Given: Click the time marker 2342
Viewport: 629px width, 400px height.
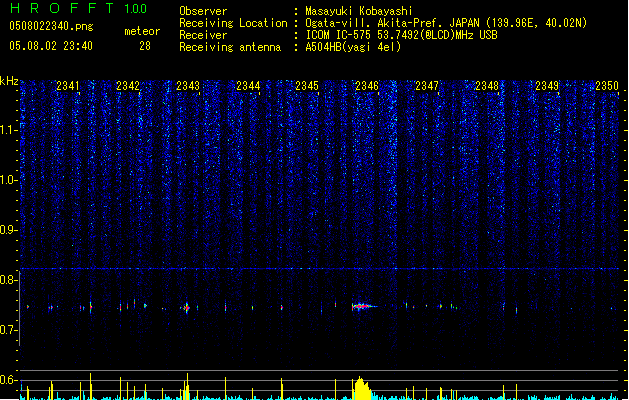Looking at the screenshot, I should click(128, 85).
